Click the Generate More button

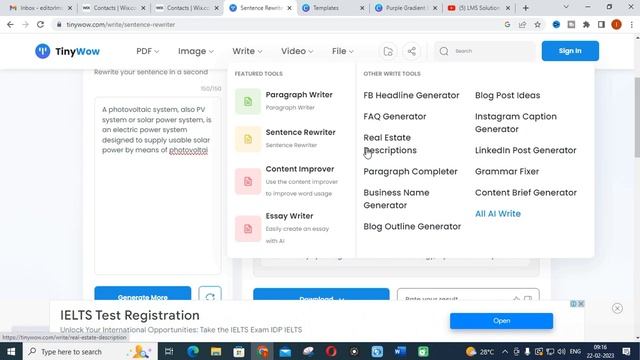click(x=142, y=294)
